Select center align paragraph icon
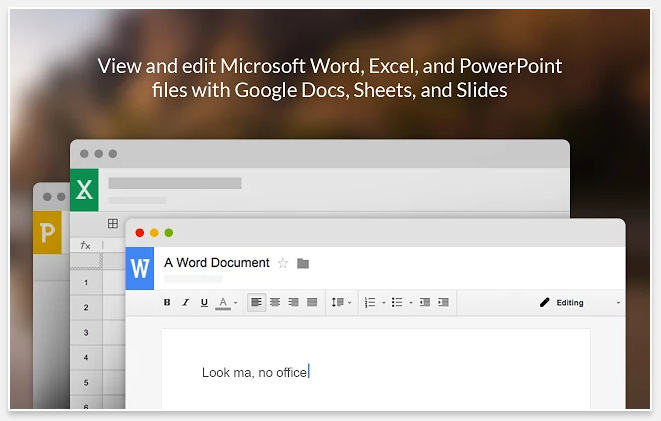The image size is (661, 421). (x=275, y=302)
